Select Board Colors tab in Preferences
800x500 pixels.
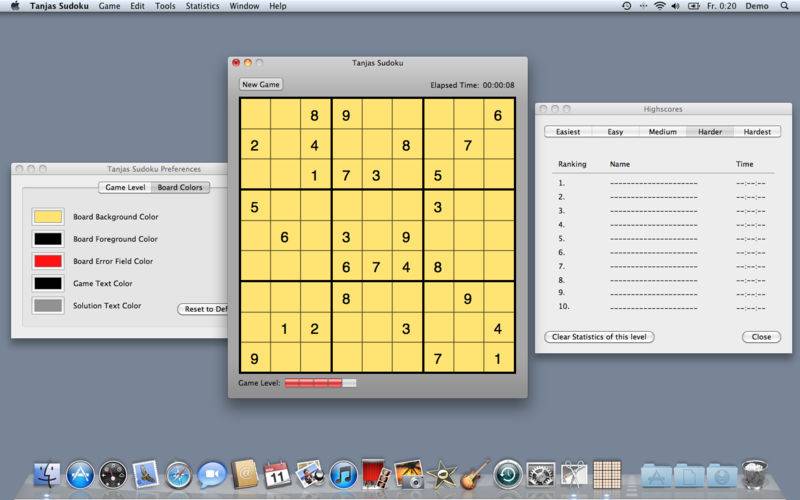pyautogui.click(x=180, y=187)
